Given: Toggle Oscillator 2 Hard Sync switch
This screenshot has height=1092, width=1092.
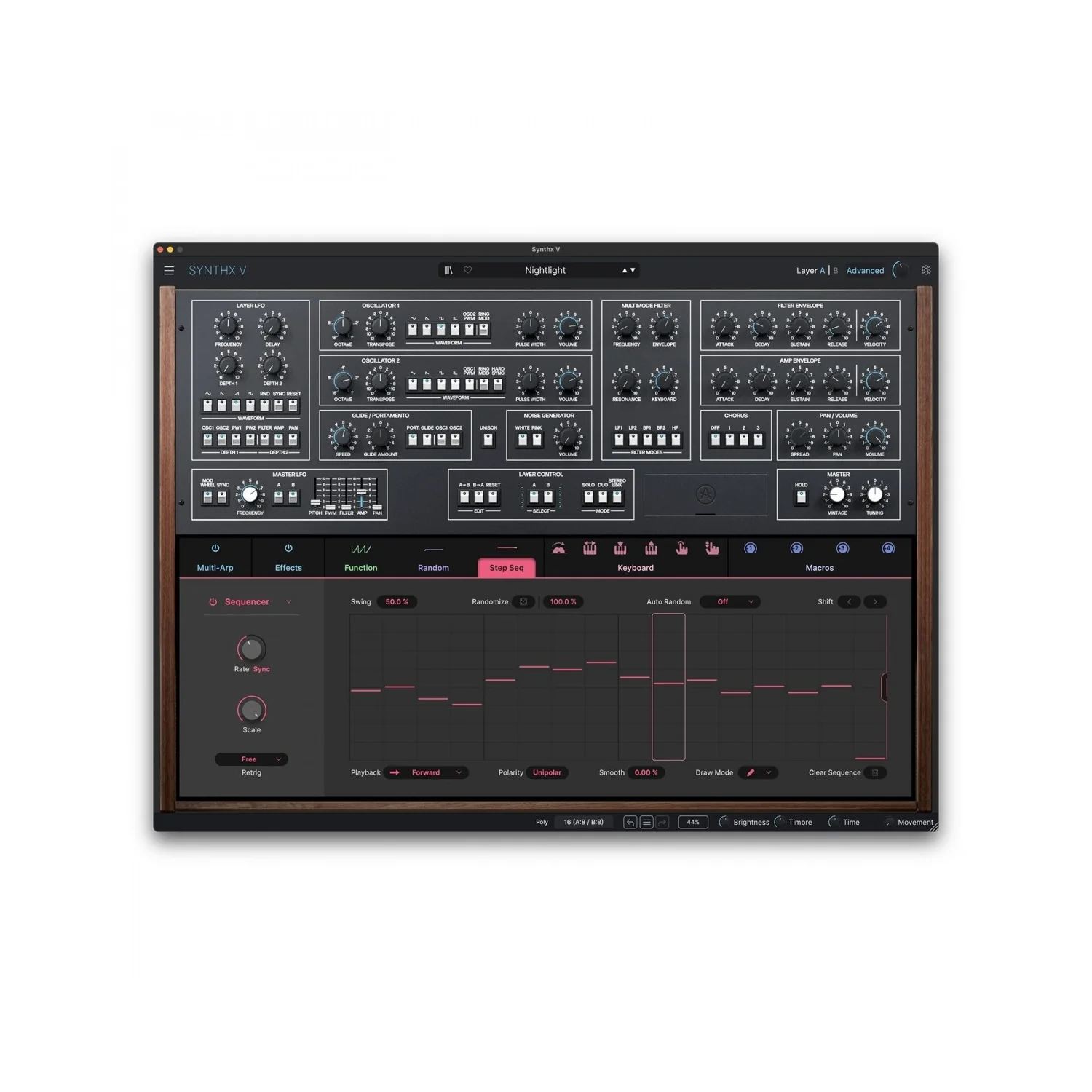Looking at the screenshot, I should [x=498, y=384].
